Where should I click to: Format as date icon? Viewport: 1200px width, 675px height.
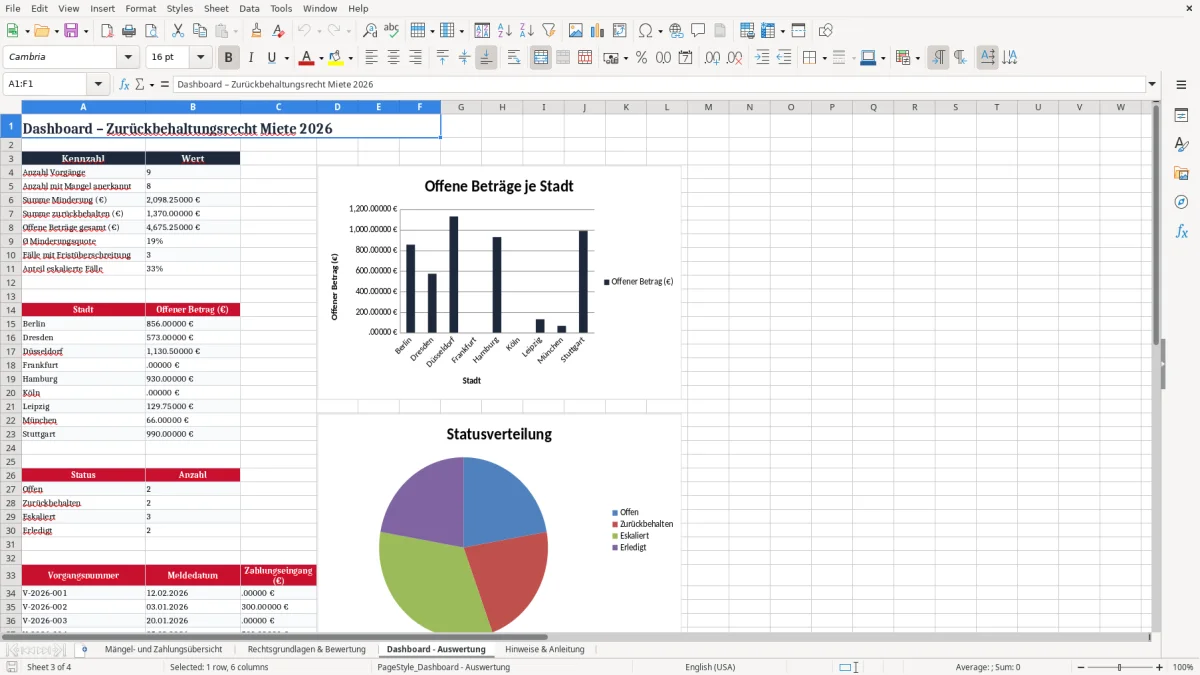pyautogui.click(x=686, y=58)
